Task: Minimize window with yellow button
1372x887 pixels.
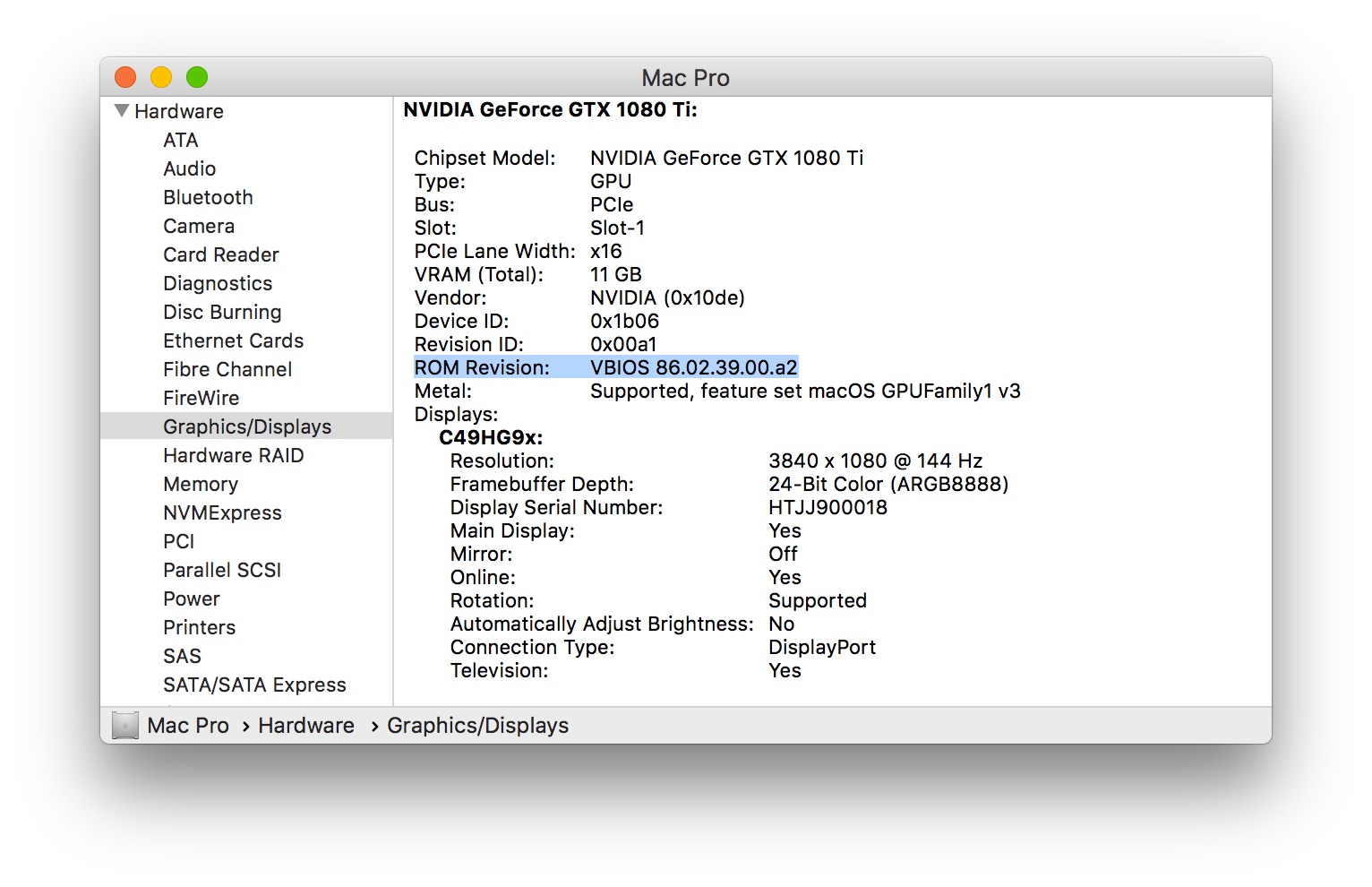Action: [161, 78]
